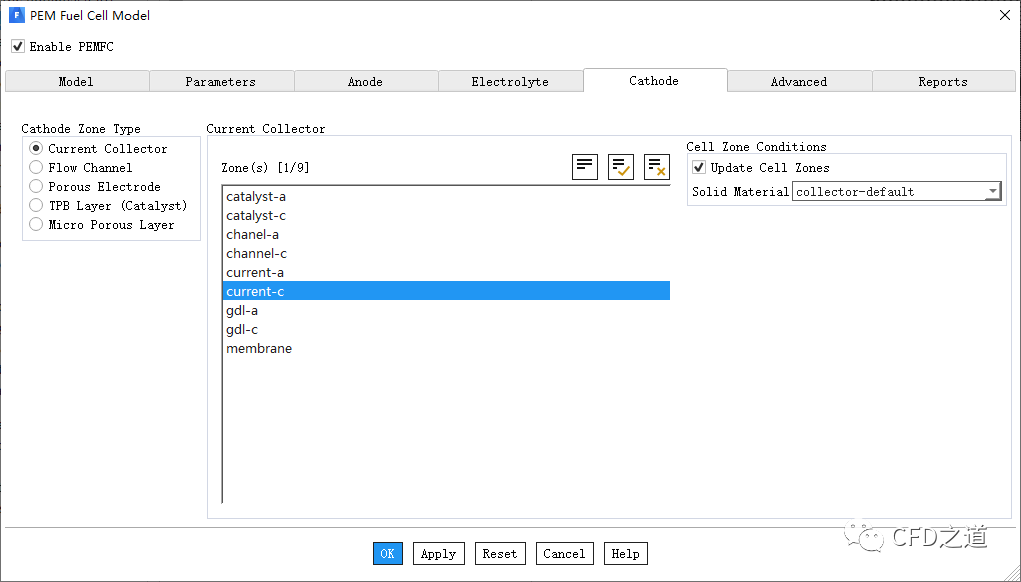Screen dimensions: 1021x582
Task: Click the select-all-shown zones checkmark icon
Action: (x=621, y=167)
